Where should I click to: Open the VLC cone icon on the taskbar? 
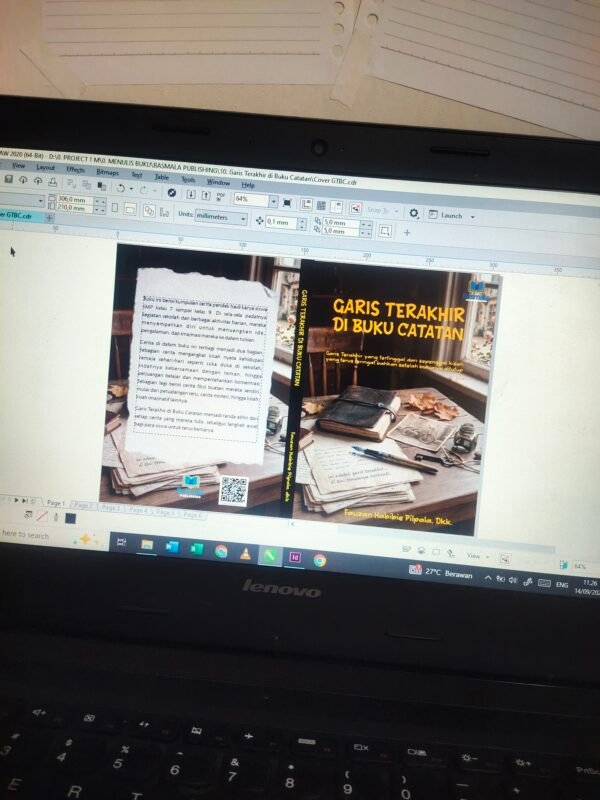click(245, 554)
